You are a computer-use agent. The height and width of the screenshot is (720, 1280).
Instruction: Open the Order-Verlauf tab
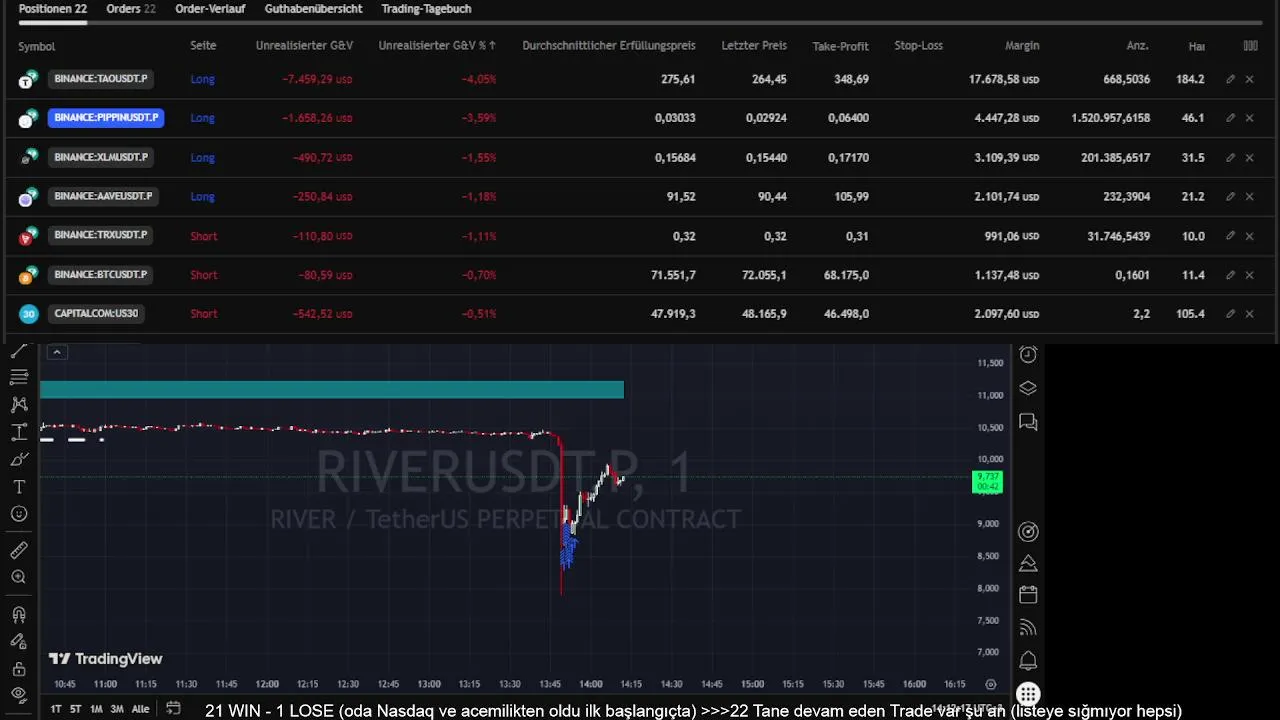[x=210, y=9]
